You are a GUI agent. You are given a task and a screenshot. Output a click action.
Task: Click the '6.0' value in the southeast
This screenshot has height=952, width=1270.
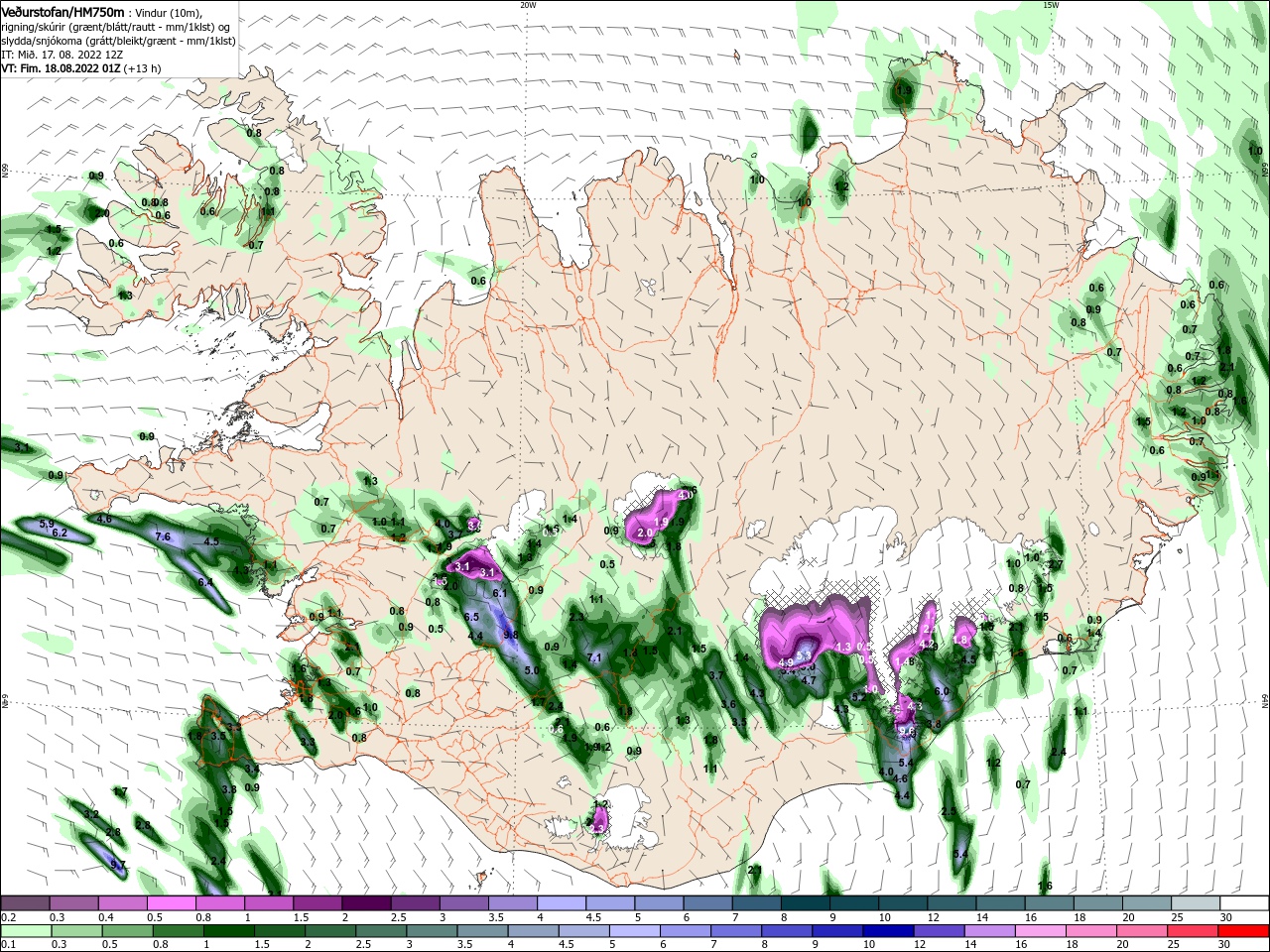click(x=943, y=691)
